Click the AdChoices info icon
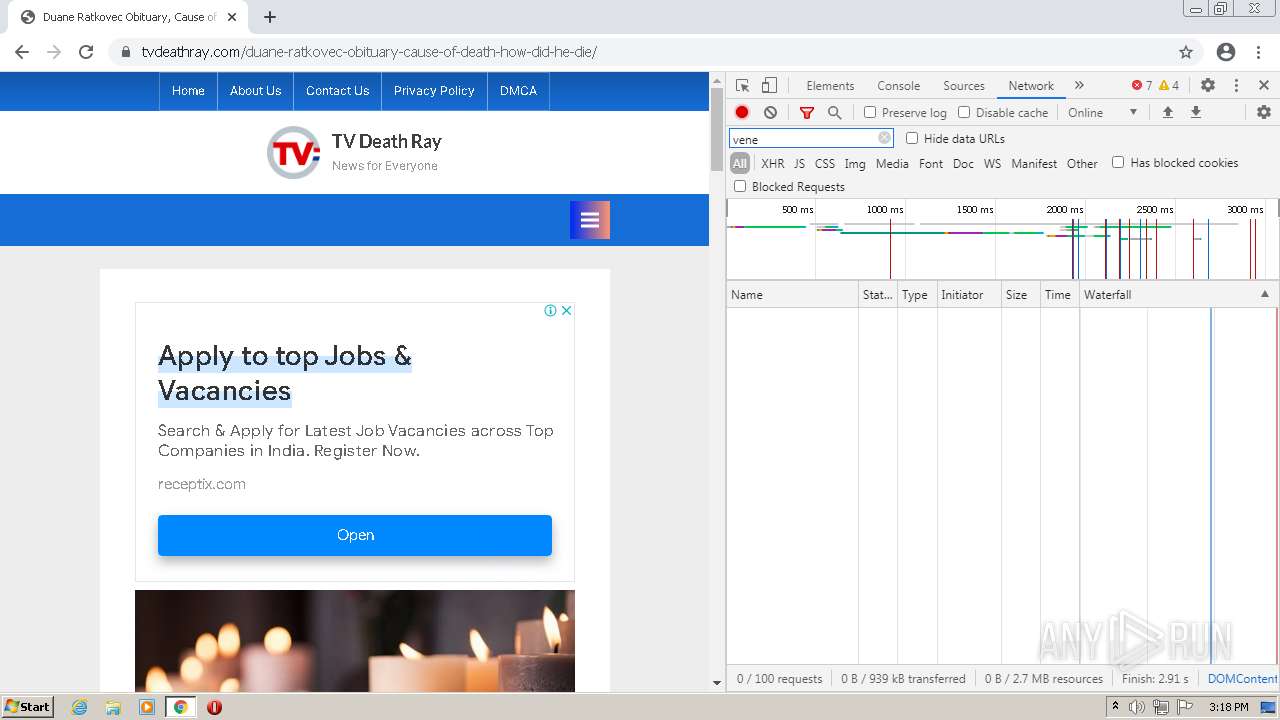This screenshot has height=720, width=1280. (550, 311)
